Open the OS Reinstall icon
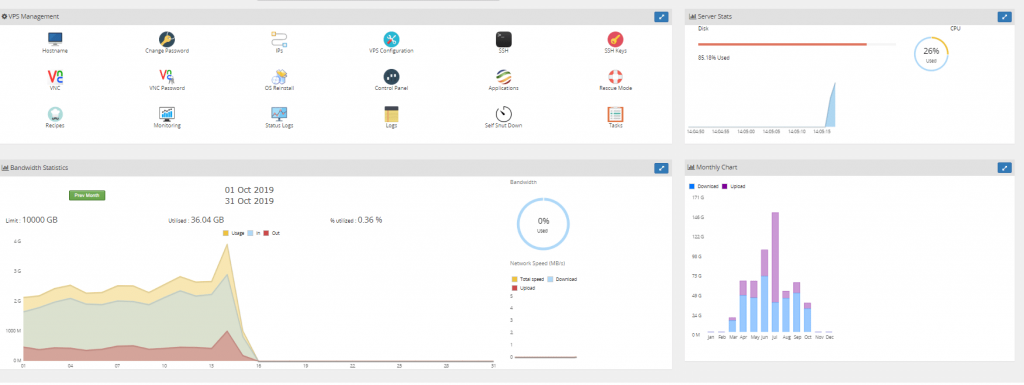The height and width of the screenshot is (385, 1024). pos(280,76)
